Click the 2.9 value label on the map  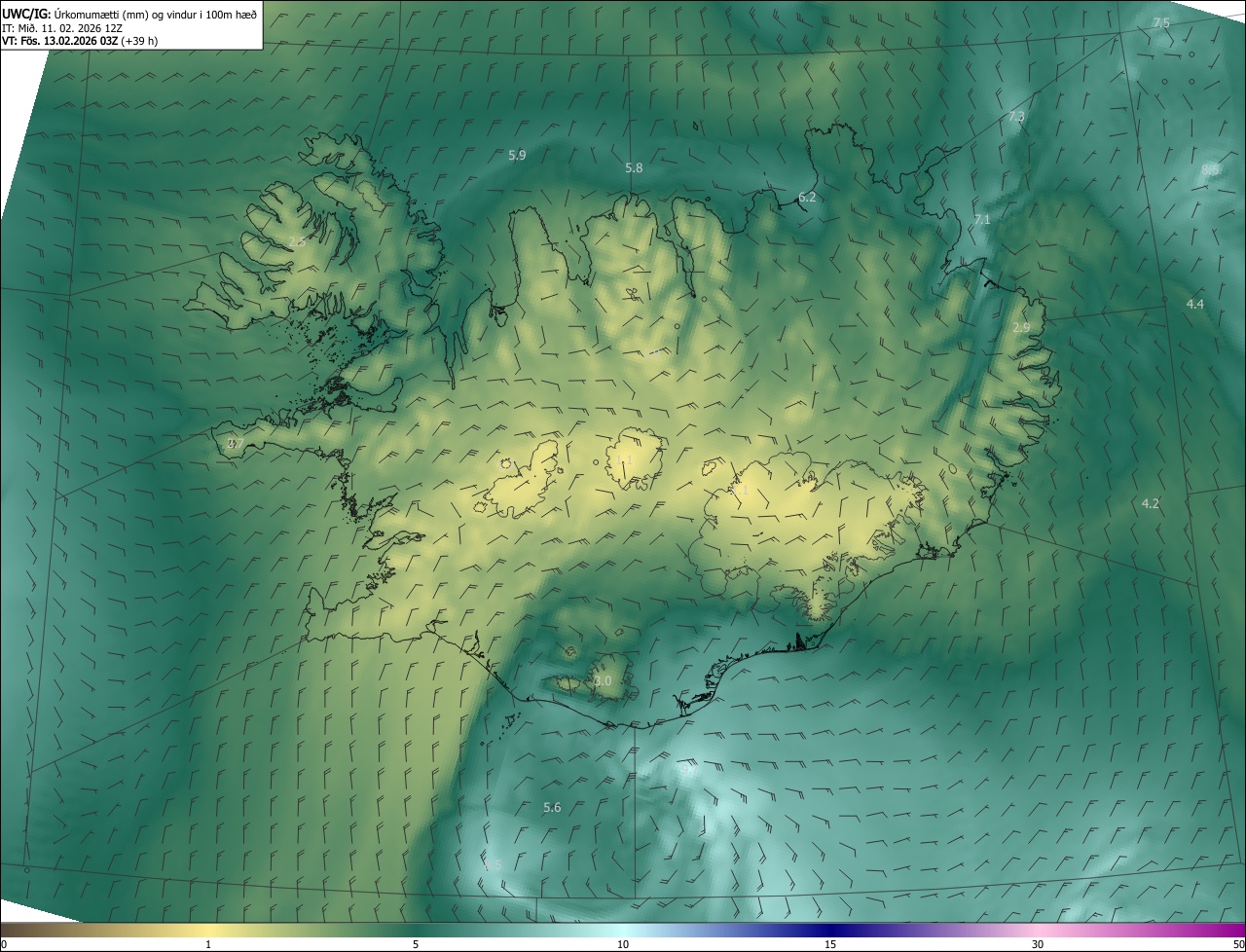click(1021, 328)
